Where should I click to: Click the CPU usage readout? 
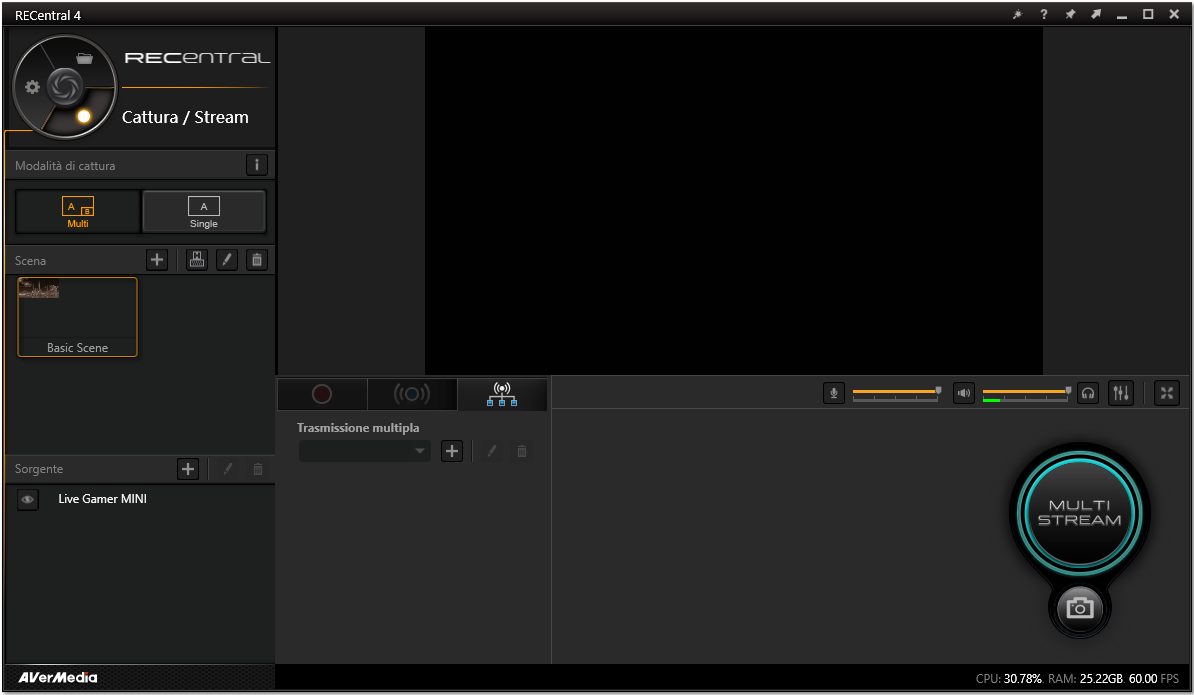(1009, 678)
